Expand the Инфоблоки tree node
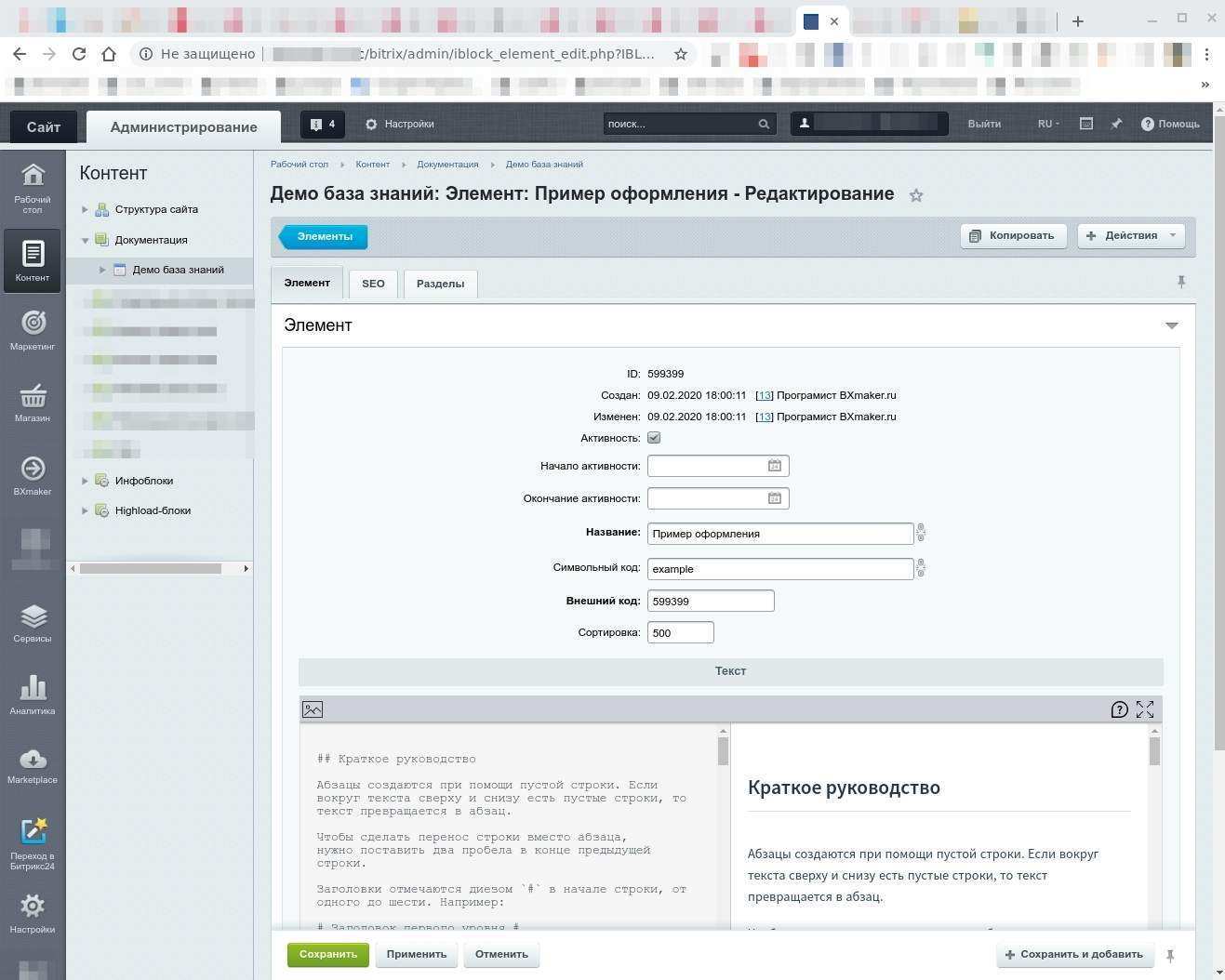Viewport: 1225px width, 980px height. tap(85, 481)
